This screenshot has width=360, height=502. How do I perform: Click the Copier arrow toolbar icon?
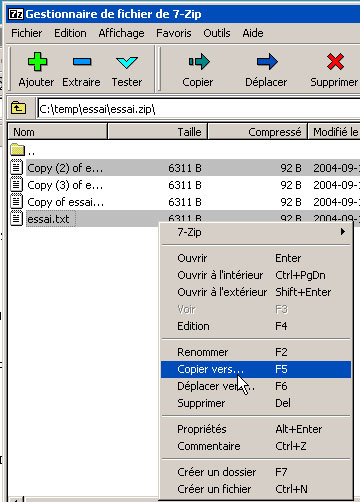pyautogui.click(x=199, y=62)
